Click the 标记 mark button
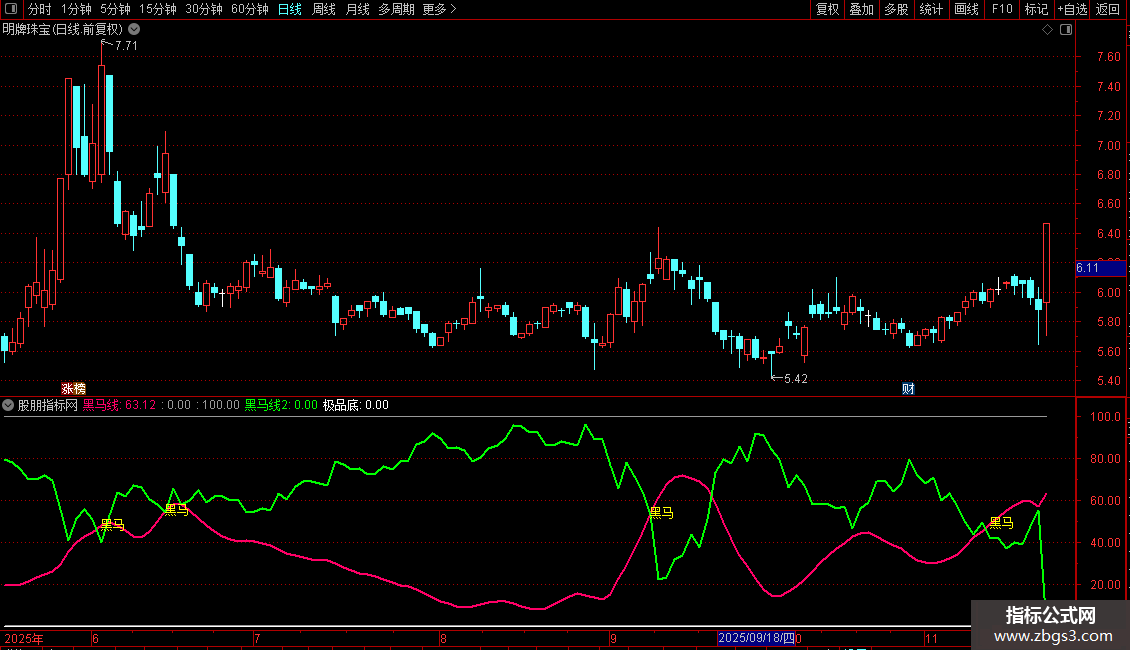1130x650 pixels. pos(1036,9)
